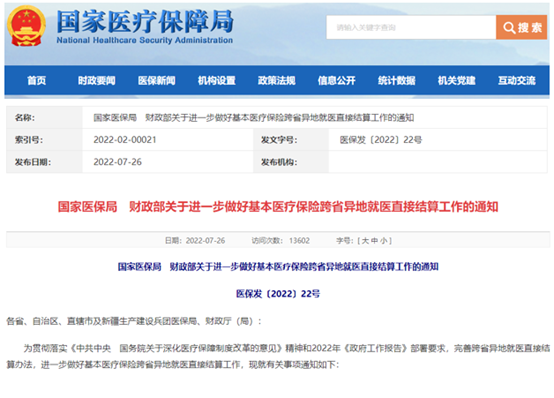The image size is (554, 398).
Task: Click the blue bold notice title
Action: coord(278,267)
